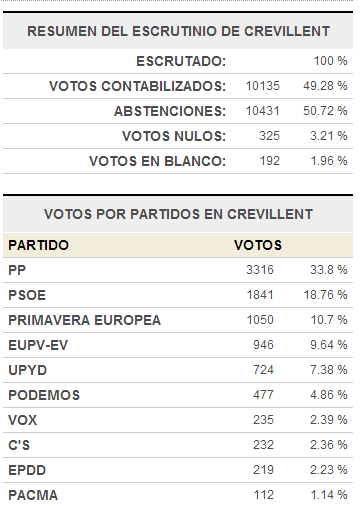Select the VOTOS POR PARTIDOS EN CREVILLENT heading
The image size is (363, 506).
pyautogui.click(x=178, y=214)
